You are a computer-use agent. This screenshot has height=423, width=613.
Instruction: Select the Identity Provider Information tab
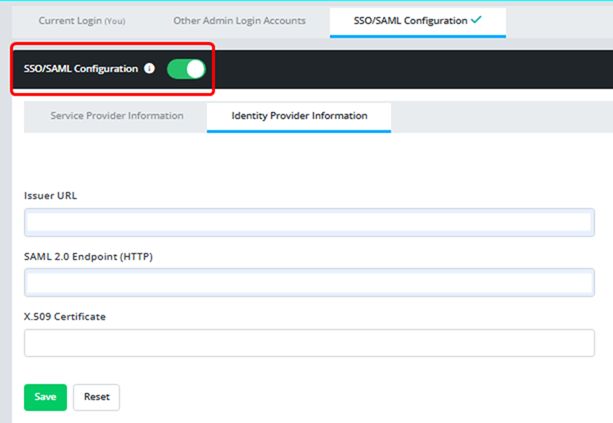tap(299, 117)
